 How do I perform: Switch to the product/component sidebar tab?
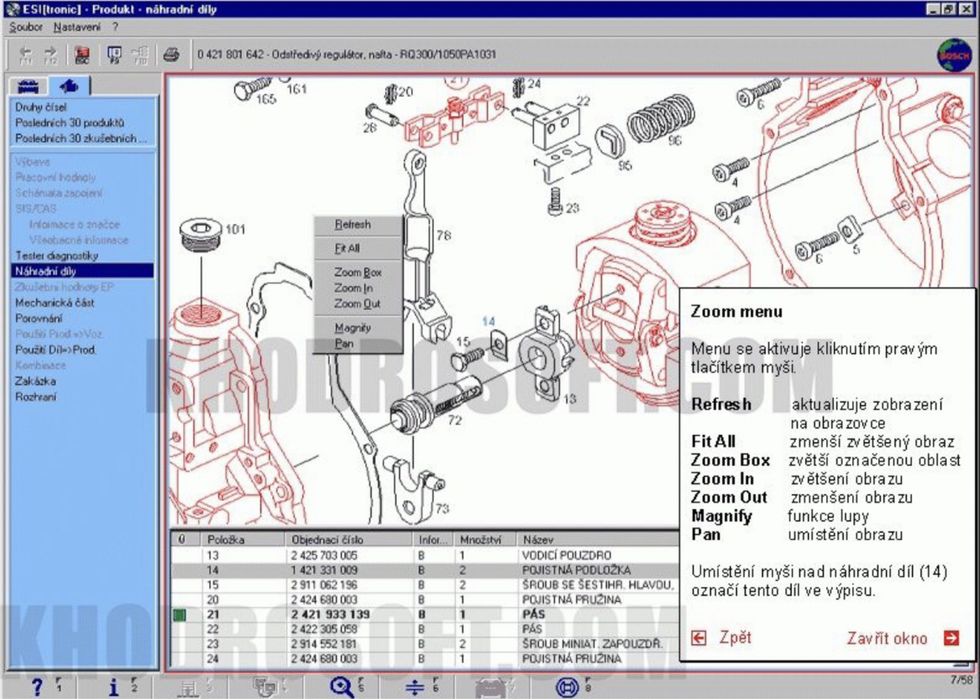point(69,85)
